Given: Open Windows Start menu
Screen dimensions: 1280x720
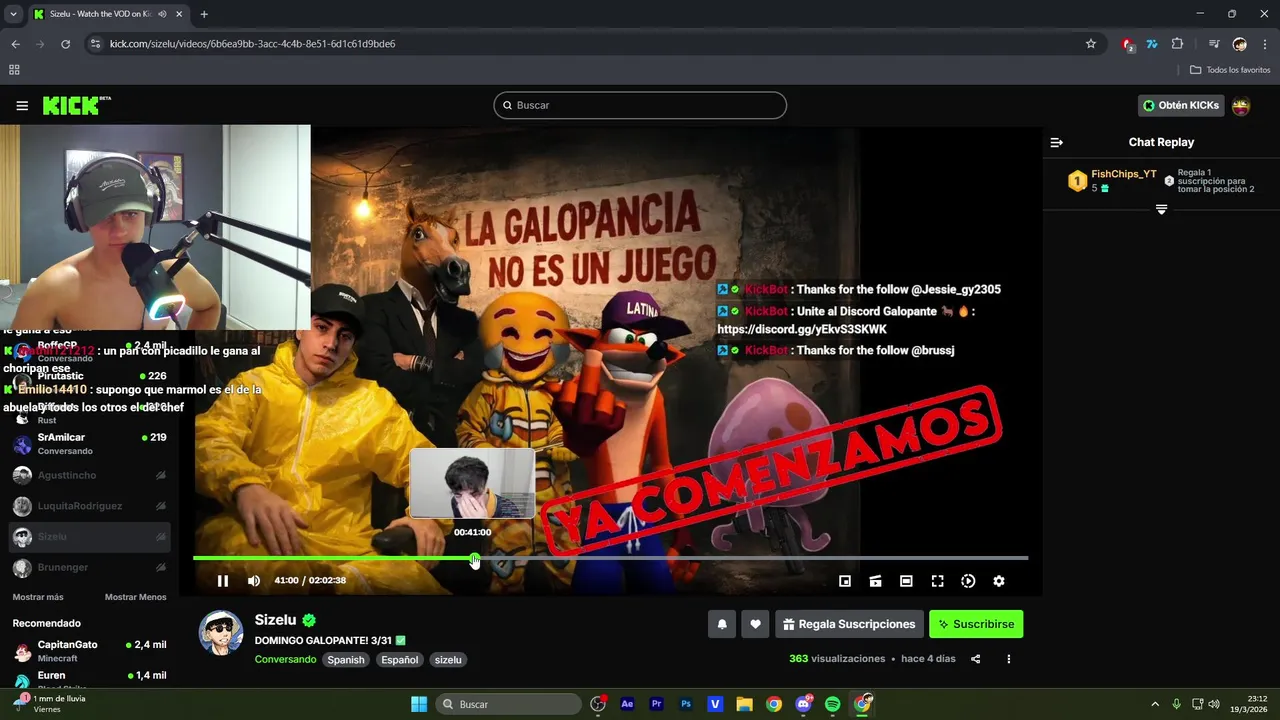Looking at the screenshot, I should pyautogui.click(x=419, y=704).
